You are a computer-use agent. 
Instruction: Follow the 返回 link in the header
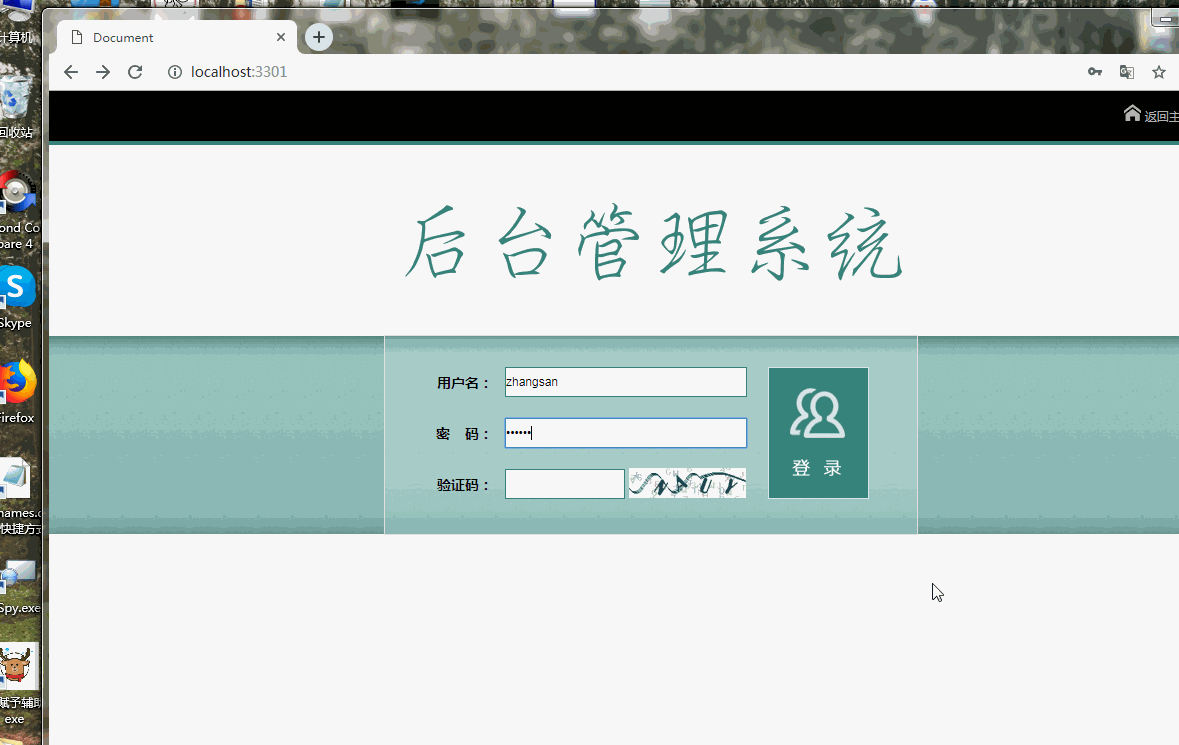pyautogui.click(x=1161, y=117)
